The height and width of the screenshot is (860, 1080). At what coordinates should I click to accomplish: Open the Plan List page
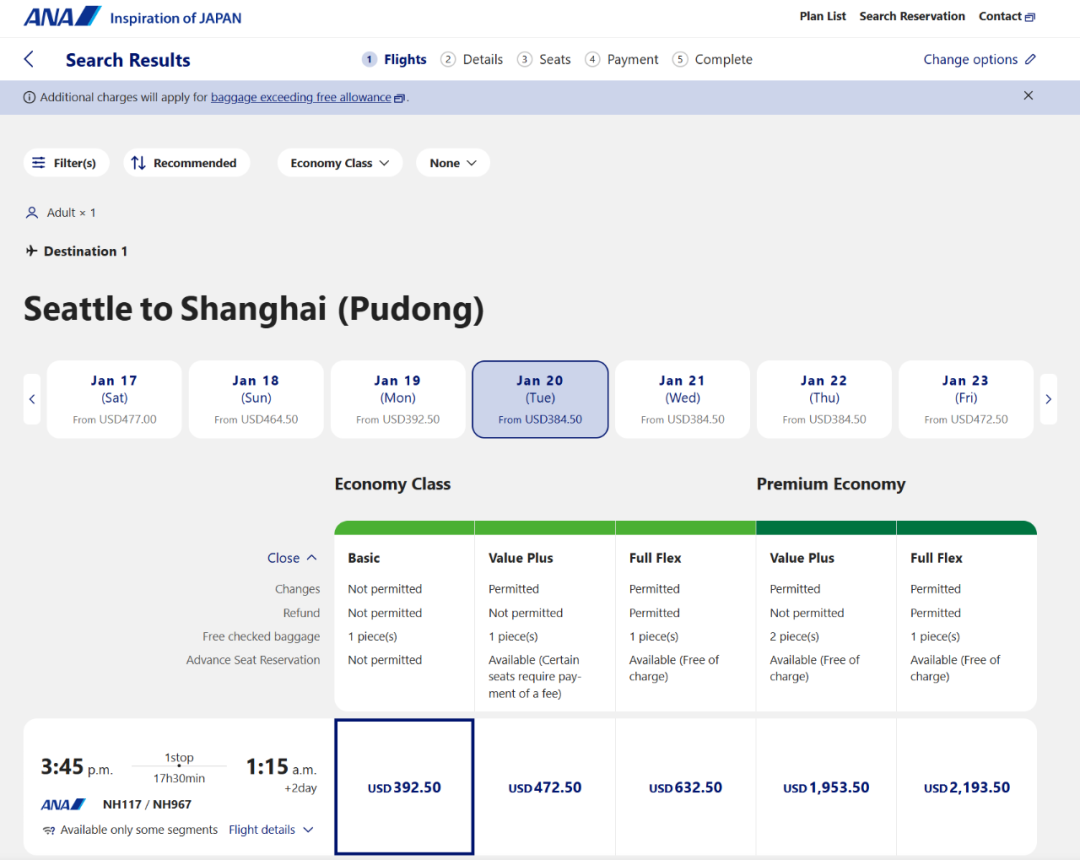(x=822, y=16)
